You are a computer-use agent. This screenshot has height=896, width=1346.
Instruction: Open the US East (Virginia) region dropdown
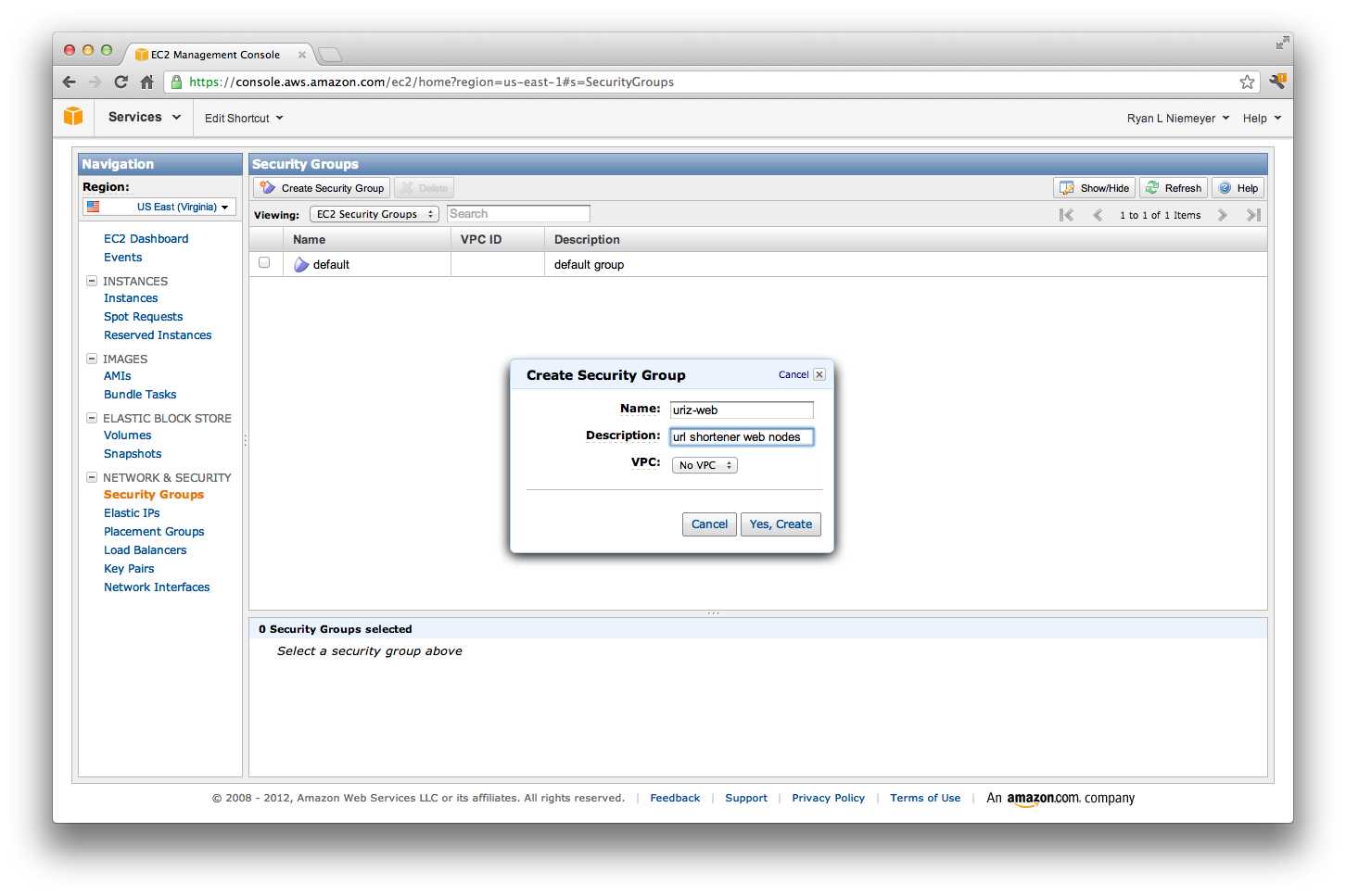[159, 207]
